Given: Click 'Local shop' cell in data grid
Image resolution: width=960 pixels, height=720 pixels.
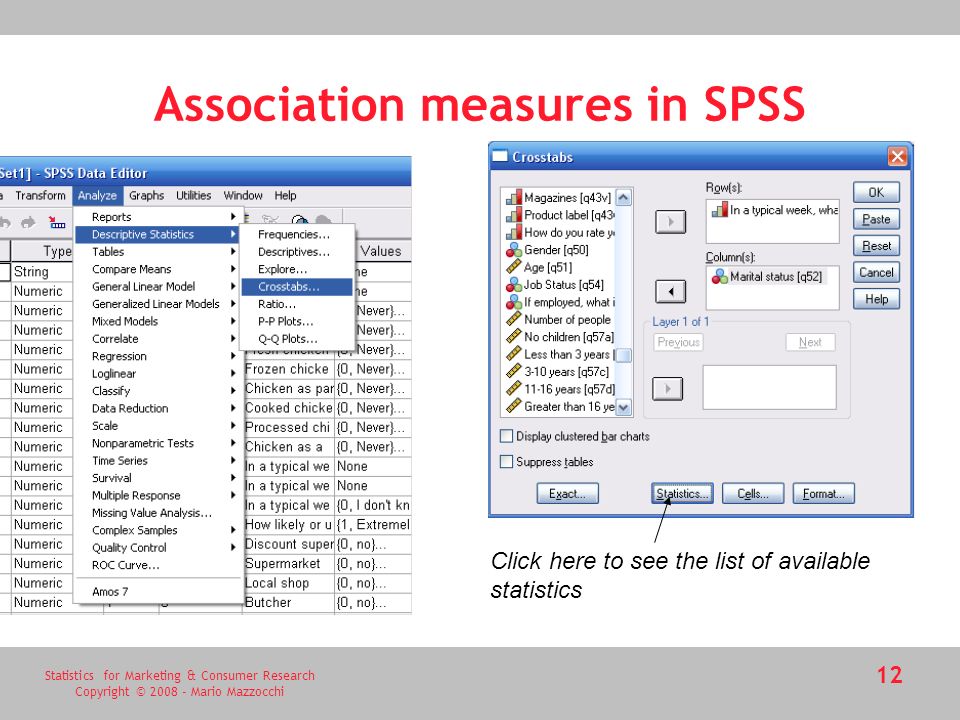Looking at the screenshot, I should tap(289, 583).
